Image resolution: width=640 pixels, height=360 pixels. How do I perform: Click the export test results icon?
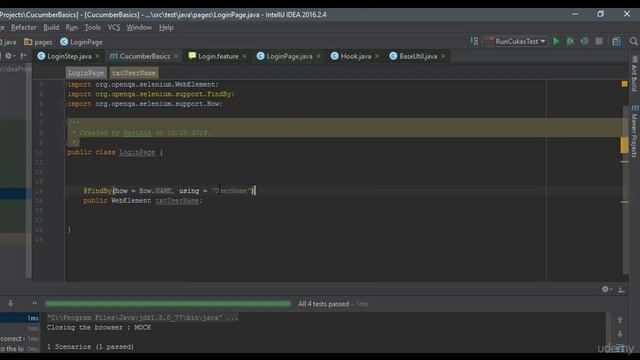click(621, 289)
